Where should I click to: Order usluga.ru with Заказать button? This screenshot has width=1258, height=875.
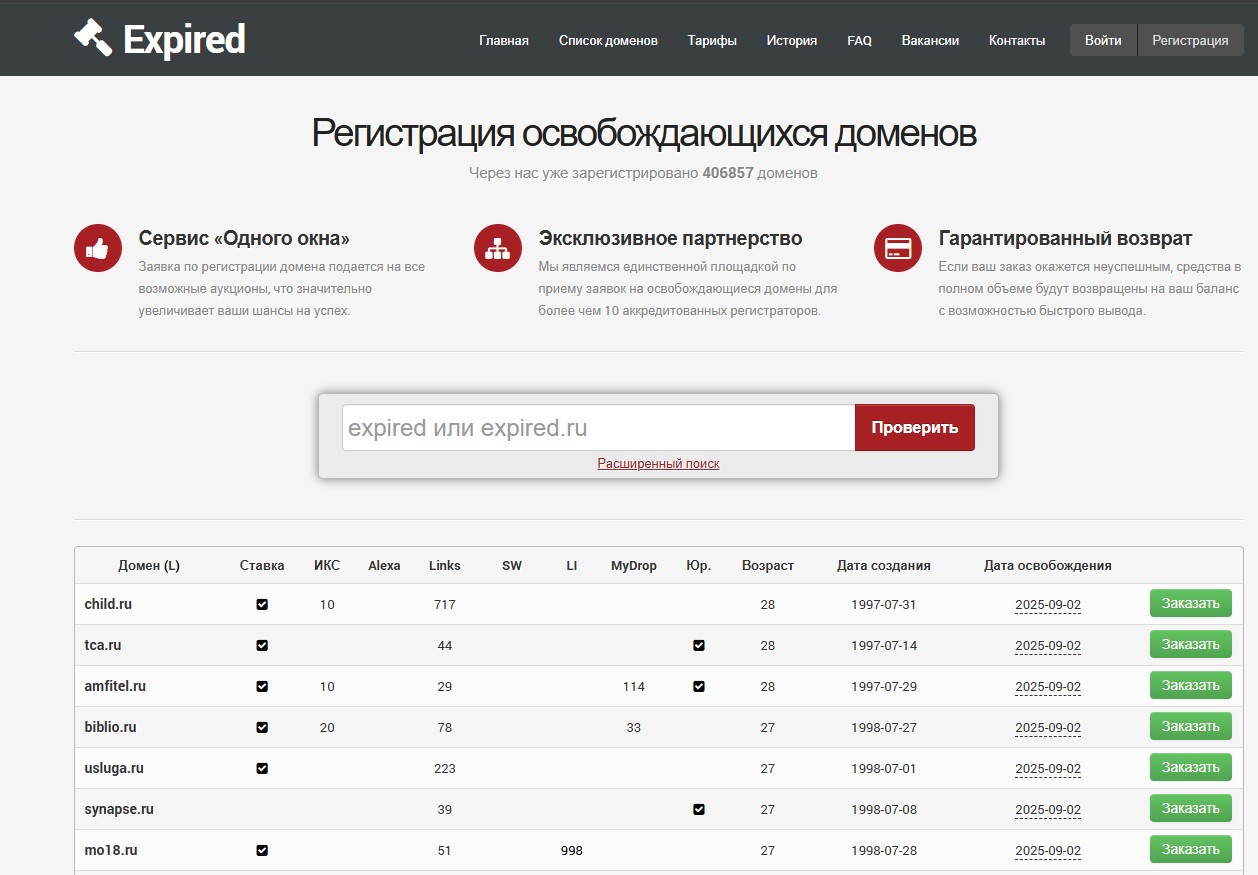(1190, 768)
